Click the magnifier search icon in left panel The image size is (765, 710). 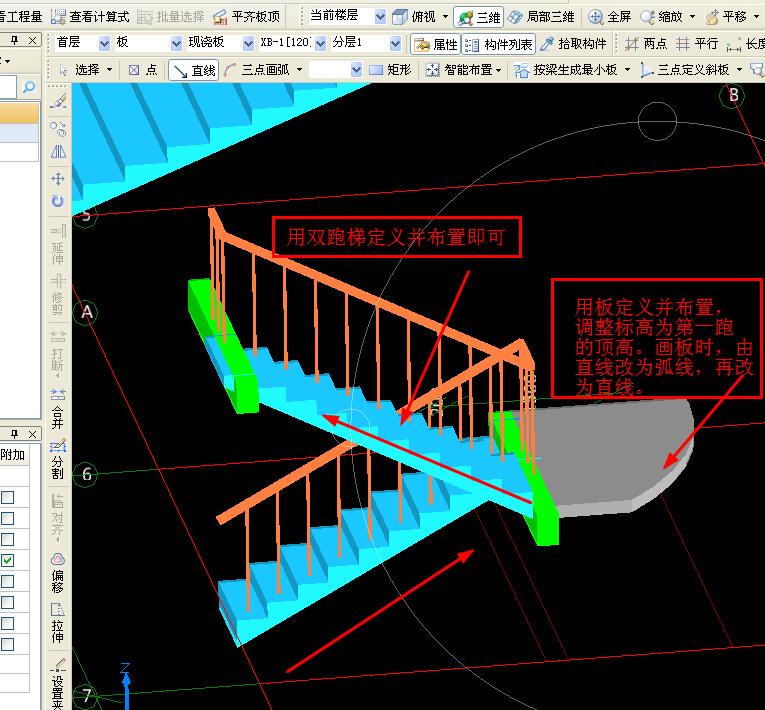[29, 87]
